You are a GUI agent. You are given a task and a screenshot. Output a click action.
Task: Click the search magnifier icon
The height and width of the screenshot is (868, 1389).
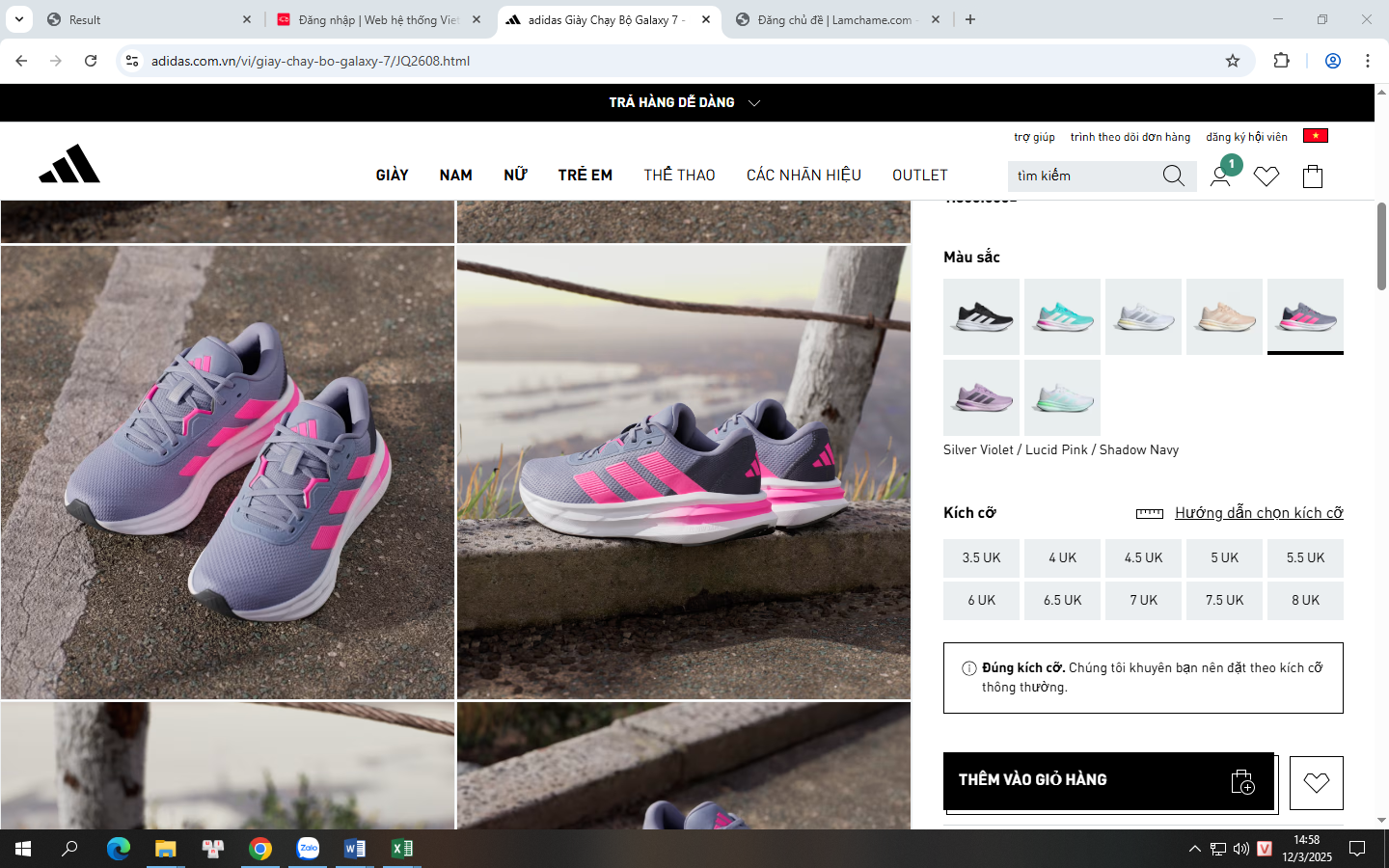(1173, 176)
